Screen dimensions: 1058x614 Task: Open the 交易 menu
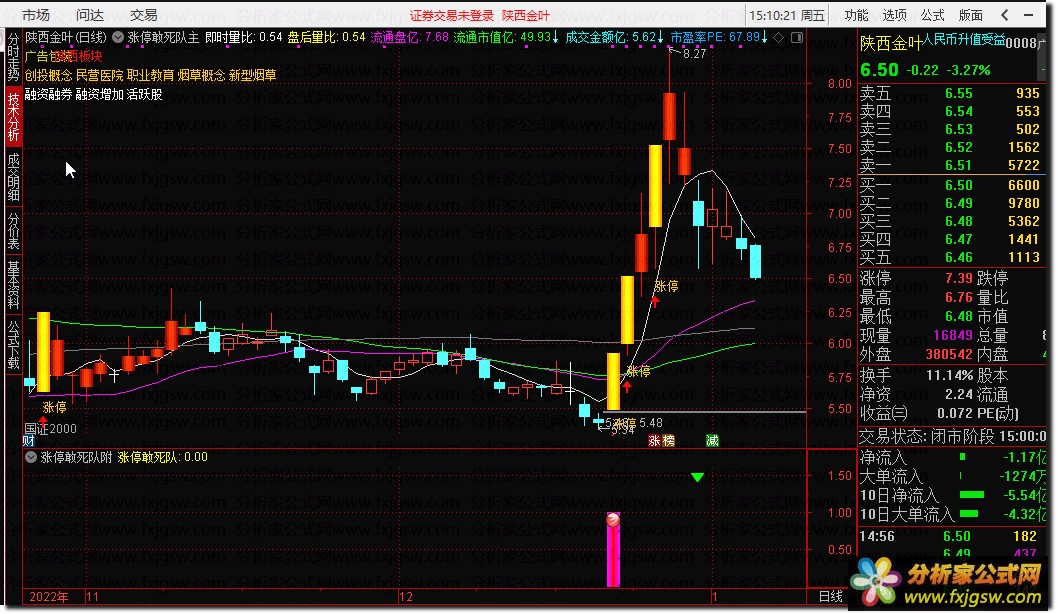tap(144, 15)
